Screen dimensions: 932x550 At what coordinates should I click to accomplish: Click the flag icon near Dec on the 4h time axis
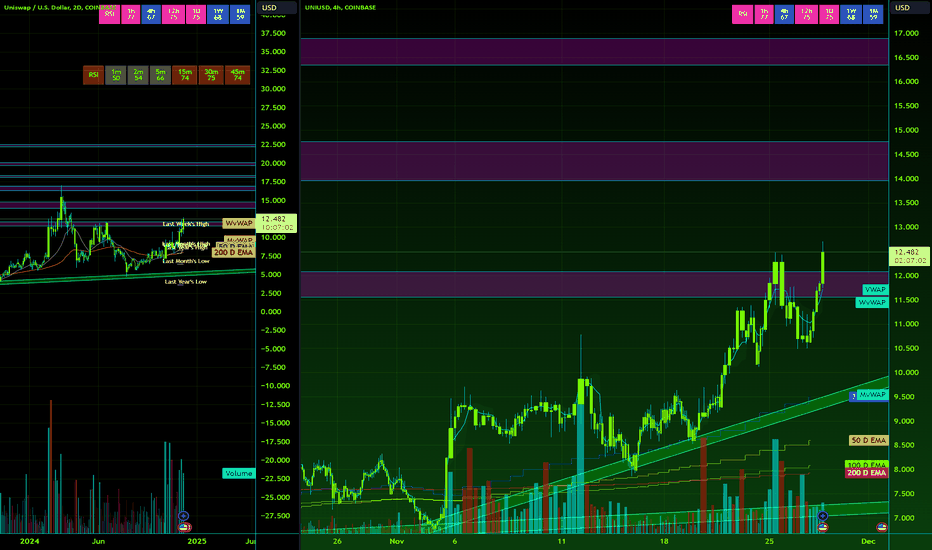click(882, 527)
